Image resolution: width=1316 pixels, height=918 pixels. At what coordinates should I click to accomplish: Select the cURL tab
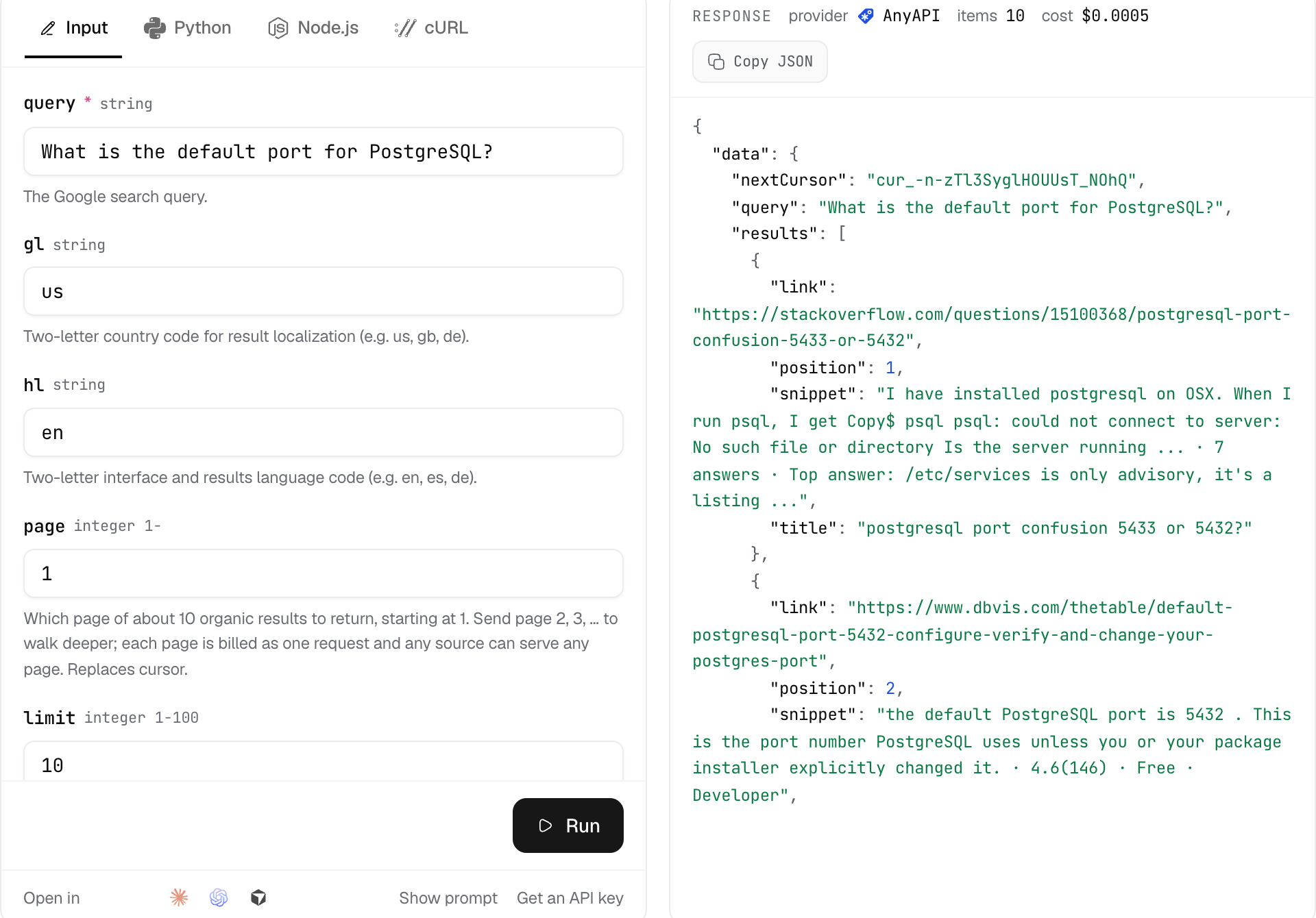click(x=432, y=28)
